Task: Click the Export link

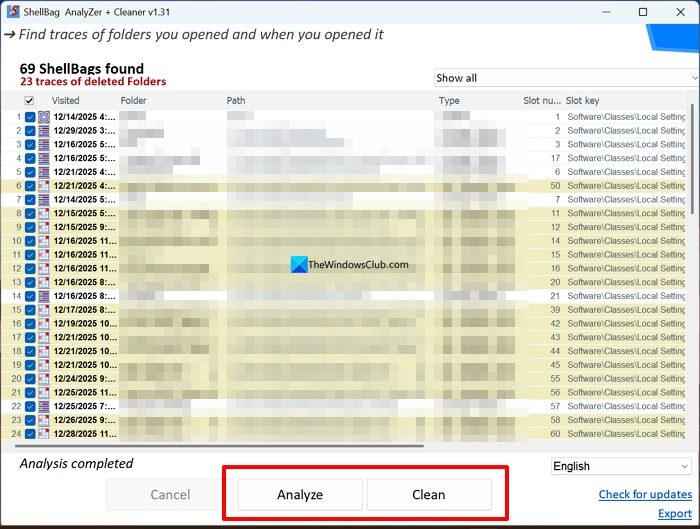Action: point(675,513)
